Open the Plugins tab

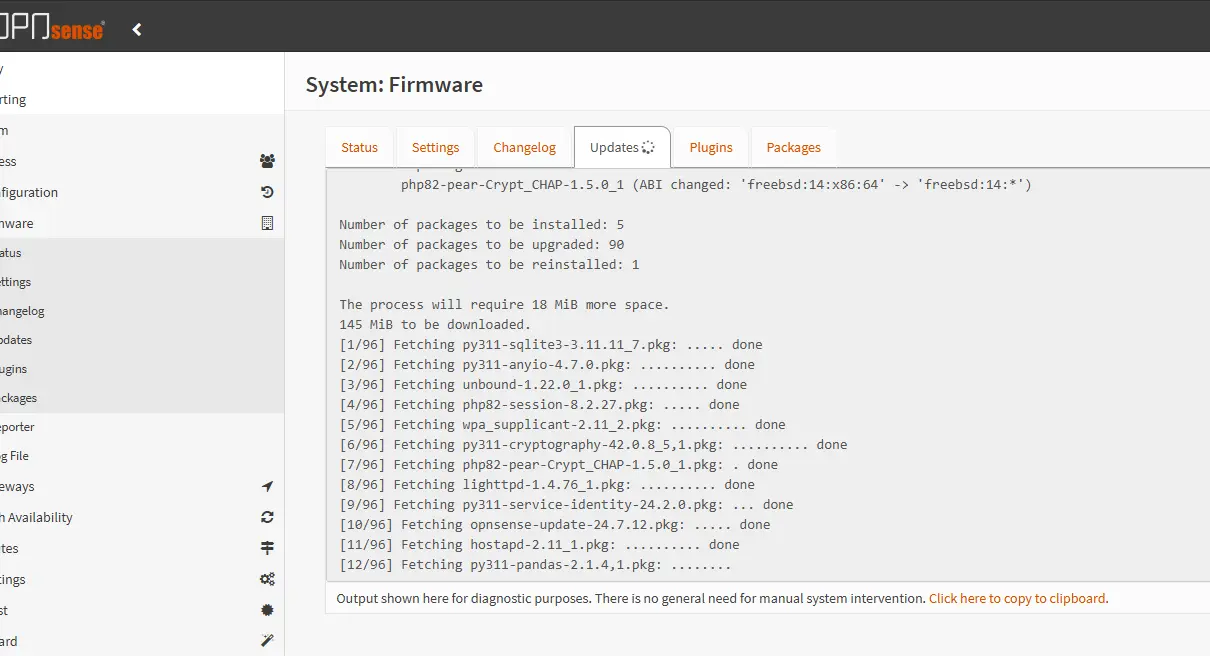710,146
